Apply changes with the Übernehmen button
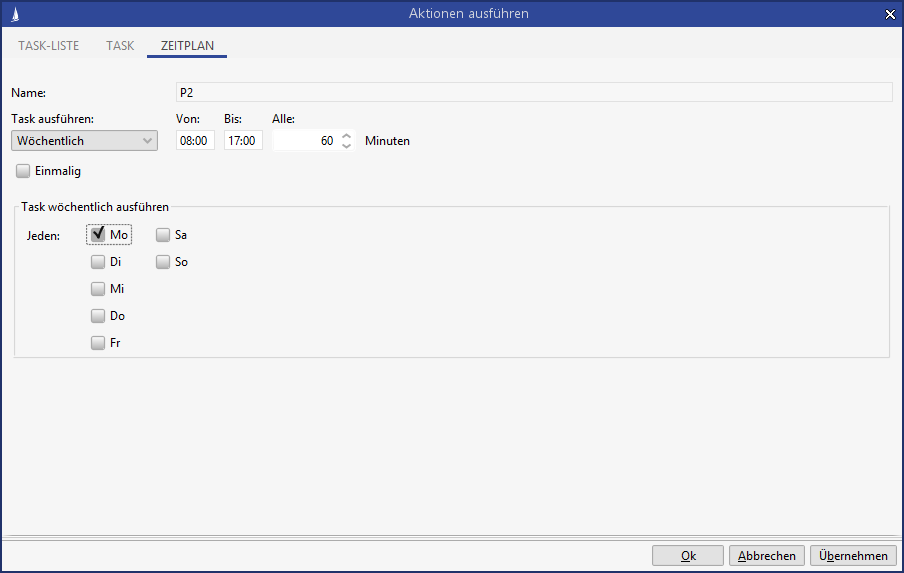Viewport: 904px width, 573px height. click(853, 556)
